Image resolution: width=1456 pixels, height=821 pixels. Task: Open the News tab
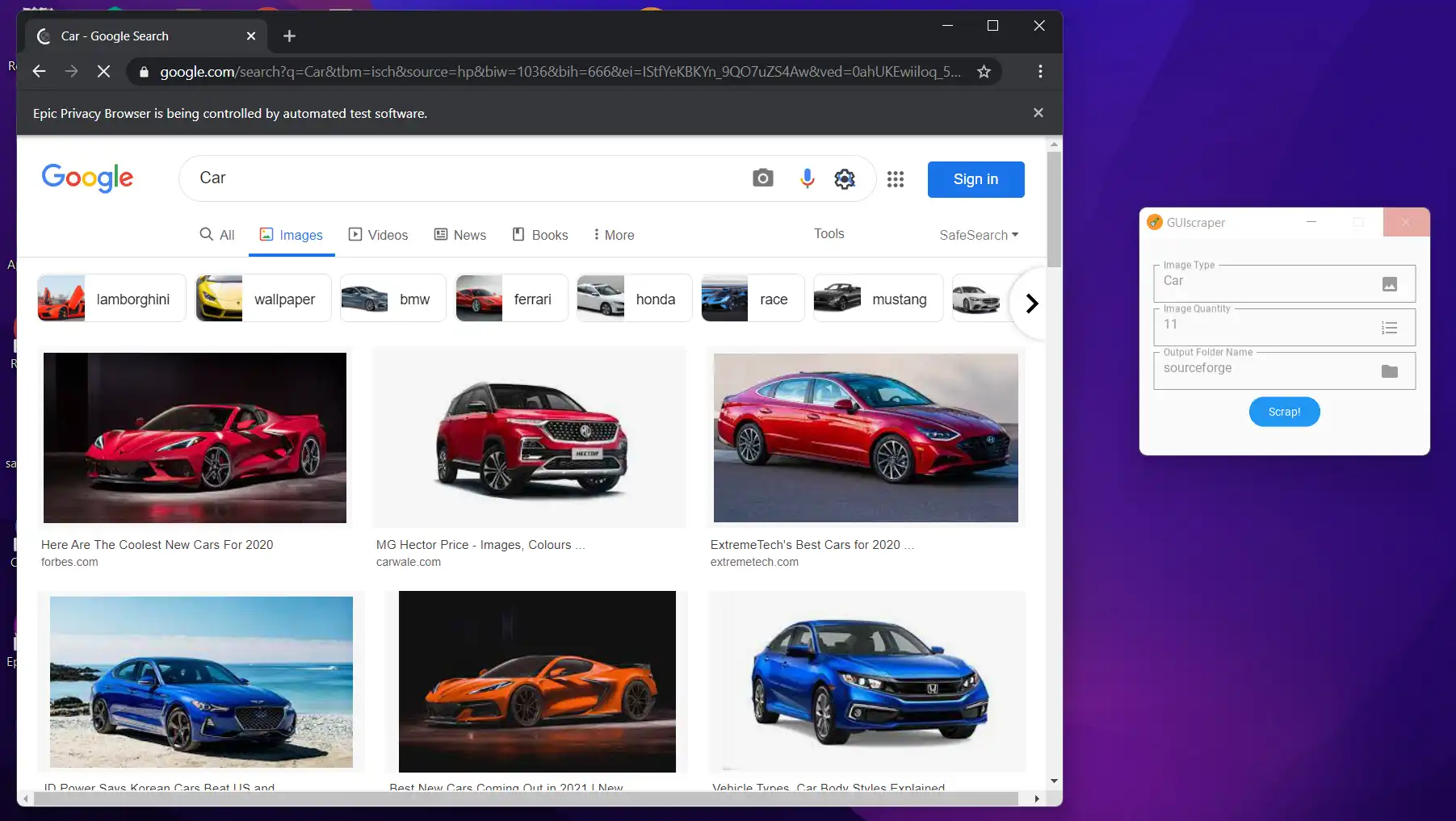click(460, 235)
